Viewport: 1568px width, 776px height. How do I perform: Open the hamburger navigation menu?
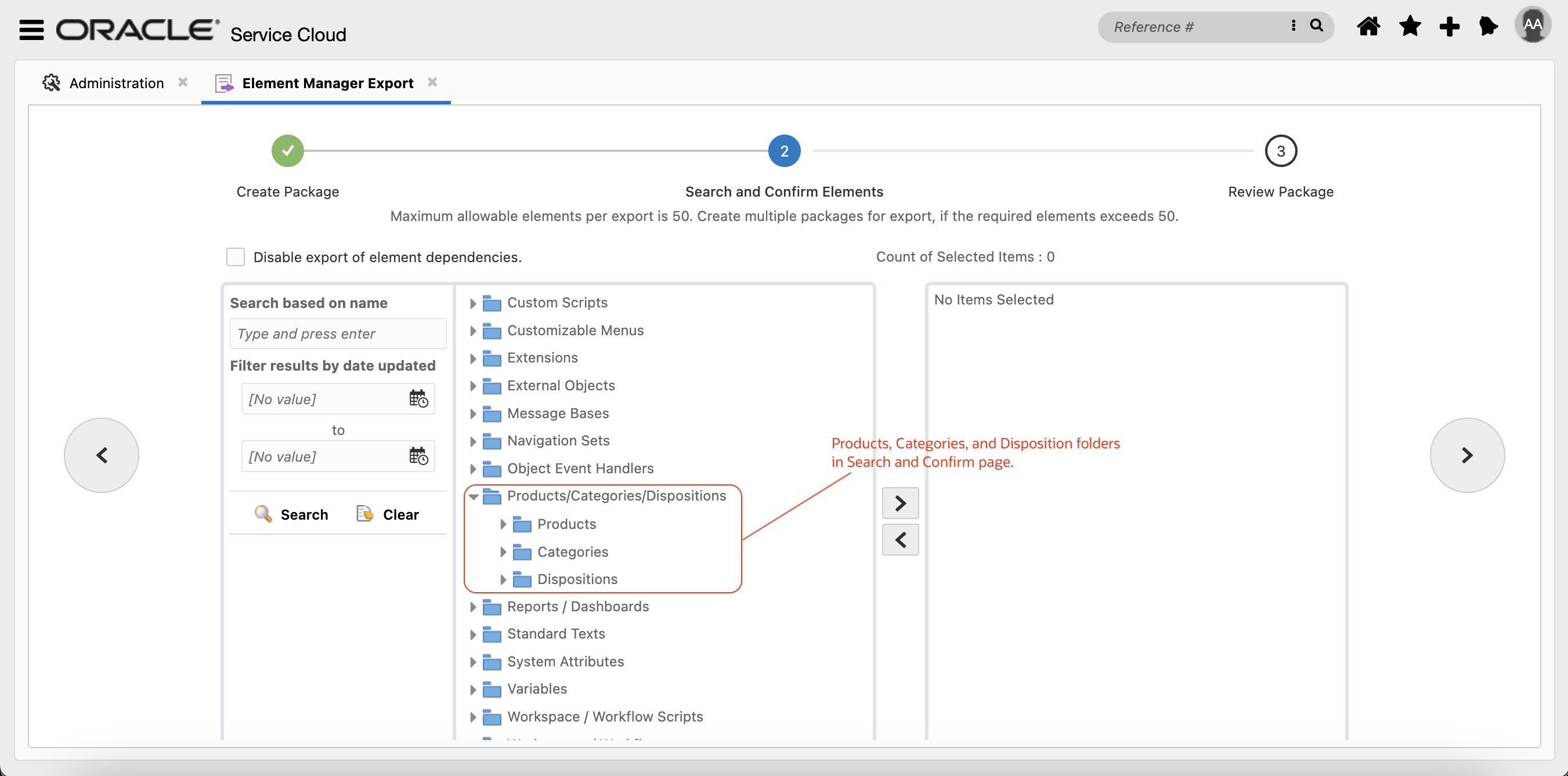pos(32,29)
